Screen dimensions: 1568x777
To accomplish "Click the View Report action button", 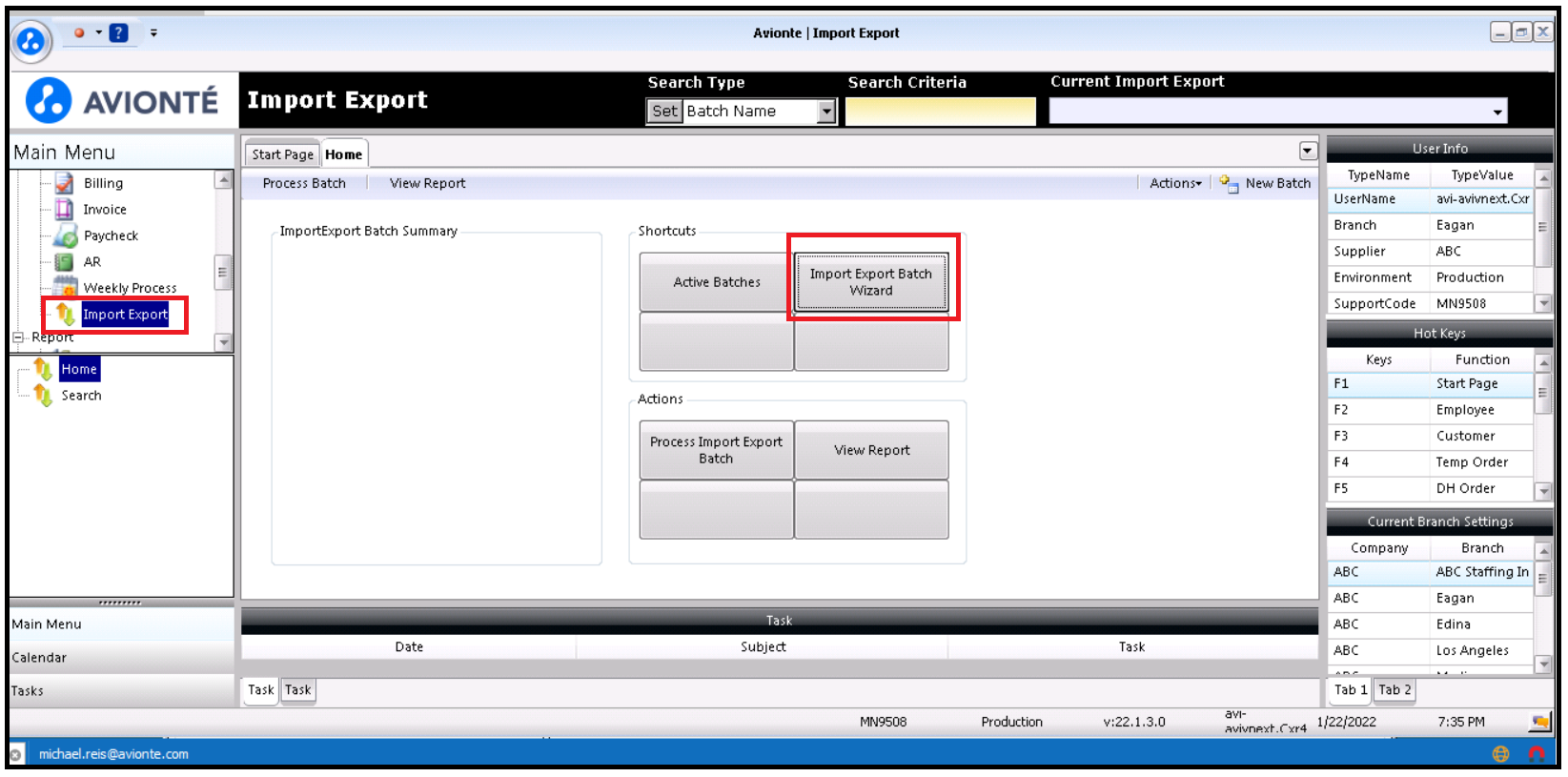I will [871, 450].
